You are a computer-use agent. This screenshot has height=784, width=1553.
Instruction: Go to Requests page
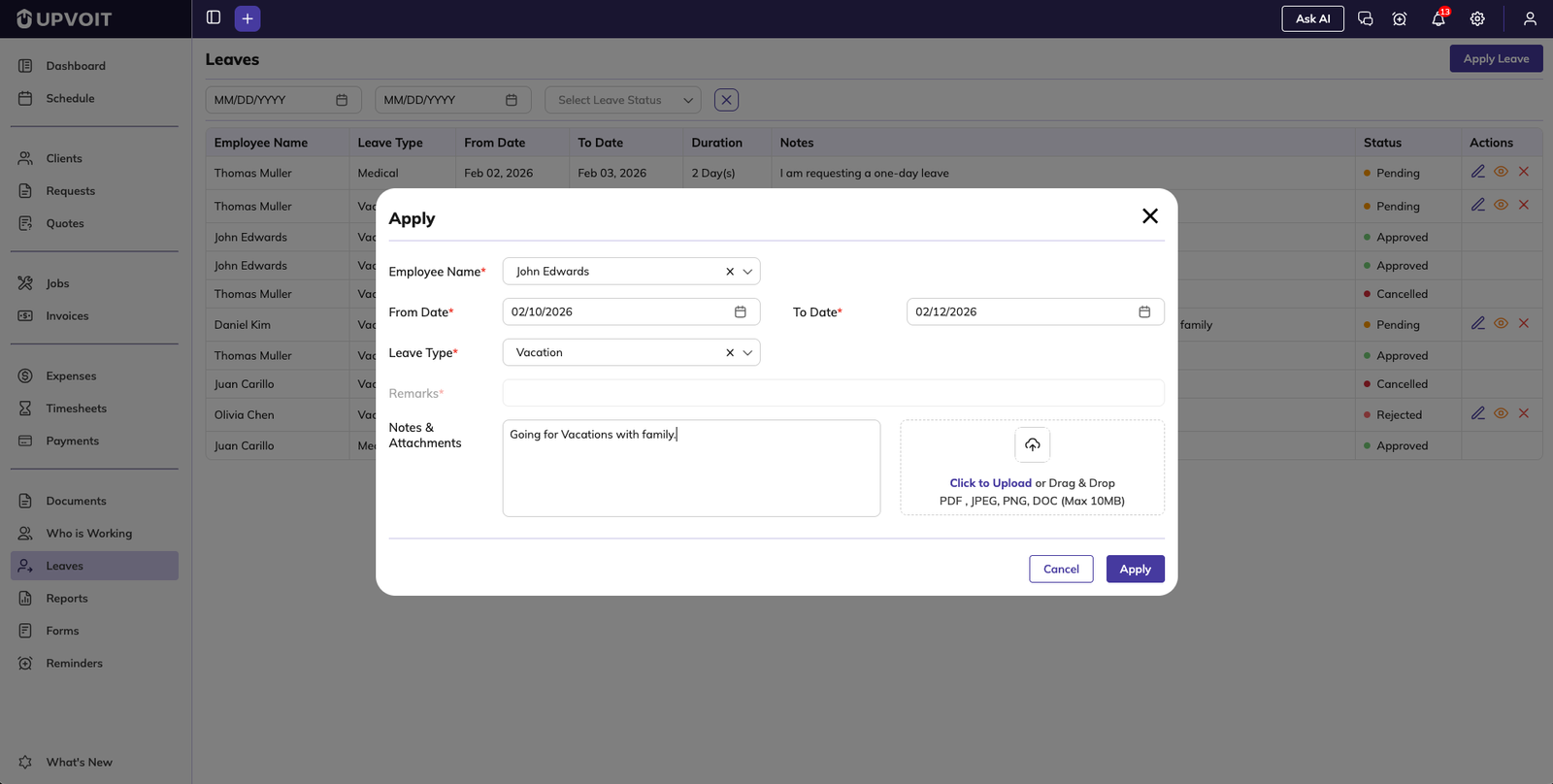[94, 191]
